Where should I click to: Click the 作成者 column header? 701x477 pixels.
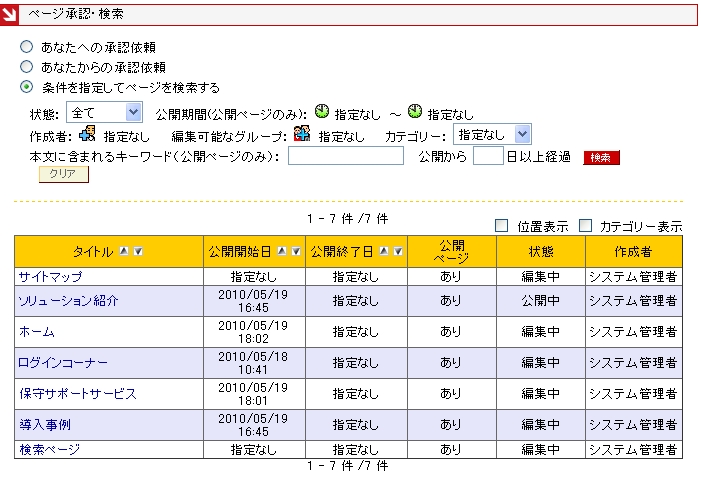tap(633, 251)
